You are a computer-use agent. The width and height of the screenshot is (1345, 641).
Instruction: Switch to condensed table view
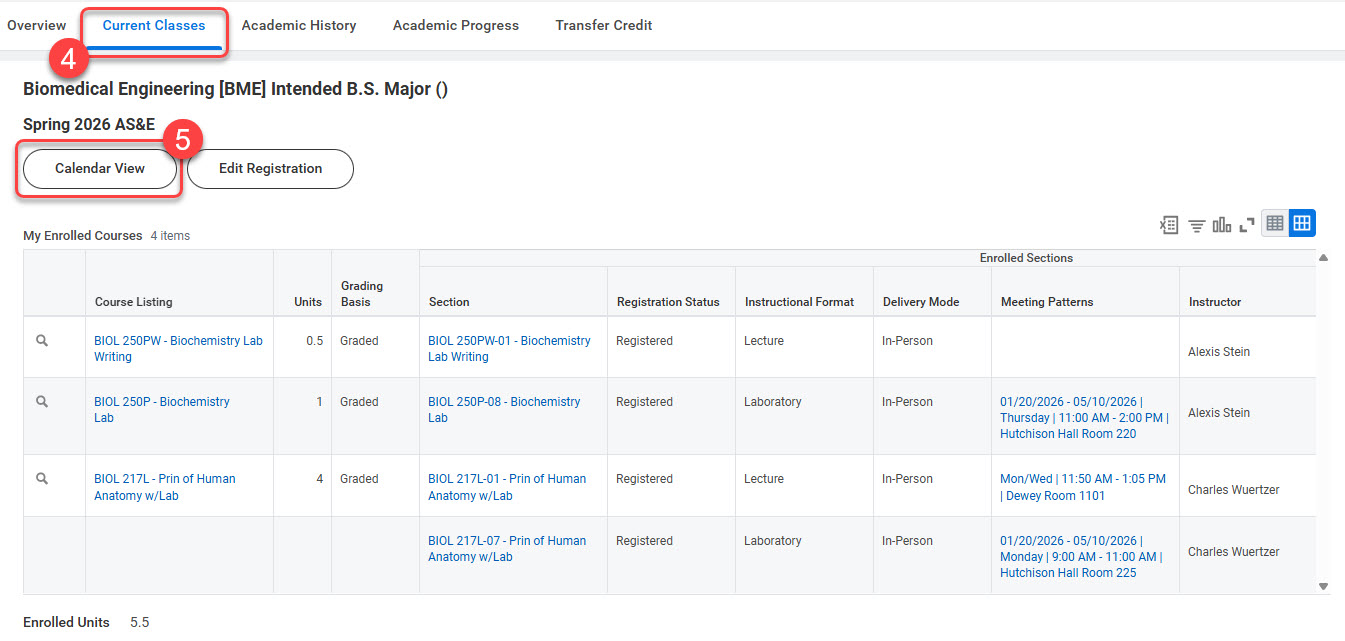(x=1274, y=223)
